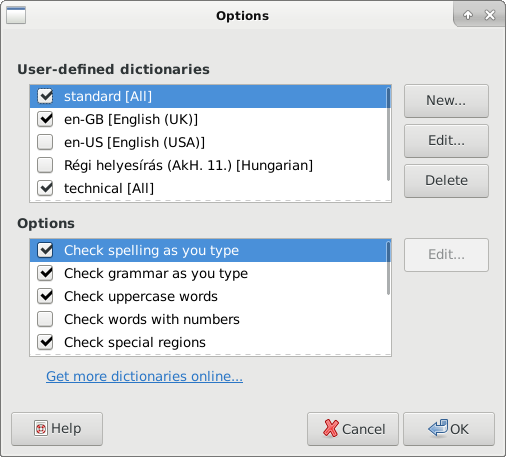This screenshot has height=457, width=506.
Task: Enable the Régi helyesírás Hungarian dictionary
Action: click(x=45, y=165)
